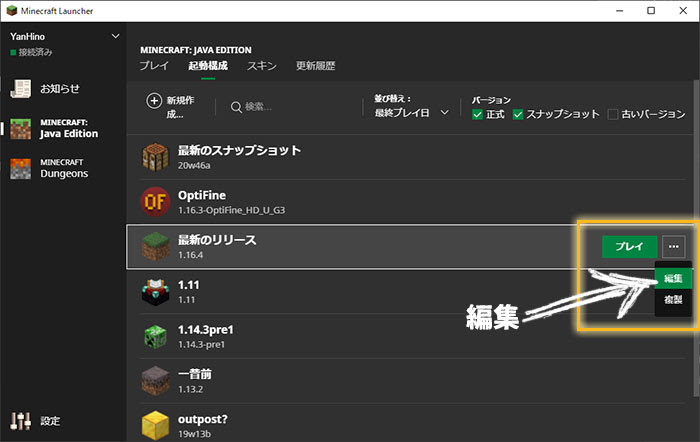Click the お知らせ label in sidebar
The image size is (700, 442).
click(x=60, y=88)
